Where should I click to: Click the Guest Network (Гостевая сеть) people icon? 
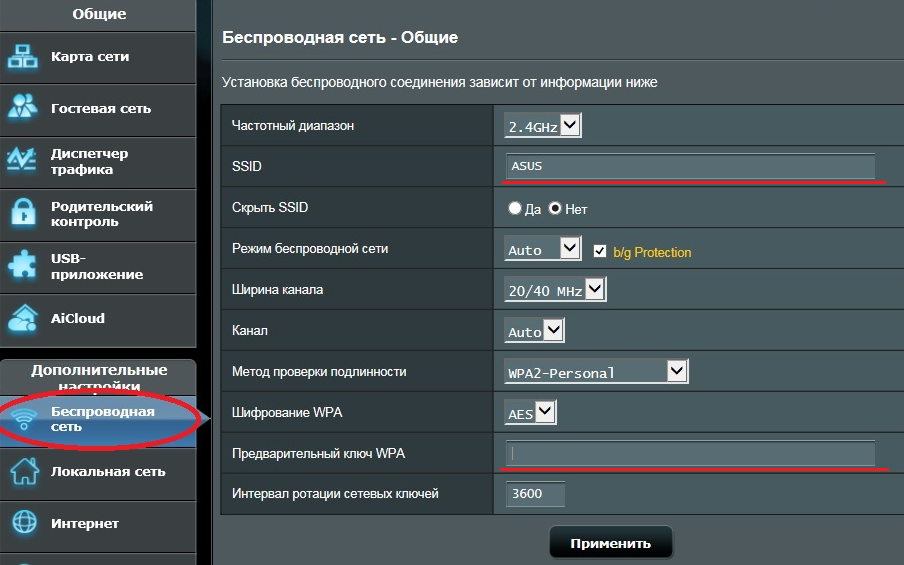(22, 107)
